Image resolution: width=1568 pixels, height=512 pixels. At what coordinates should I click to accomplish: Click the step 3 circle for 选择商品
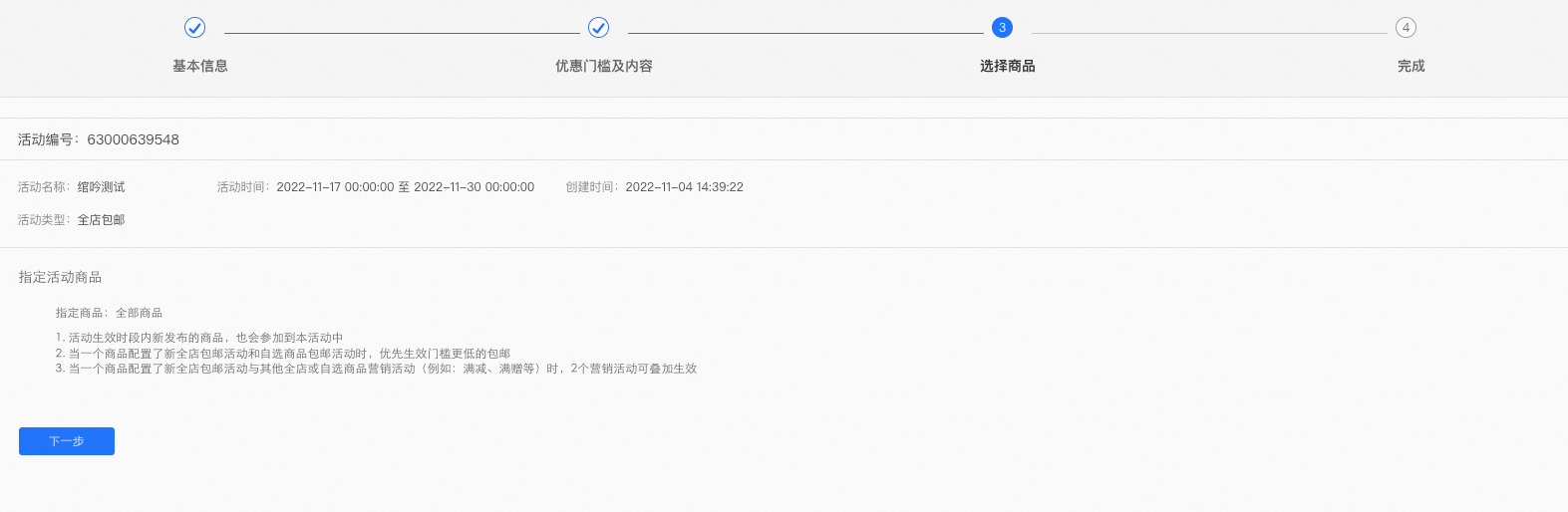point(1002,28)
